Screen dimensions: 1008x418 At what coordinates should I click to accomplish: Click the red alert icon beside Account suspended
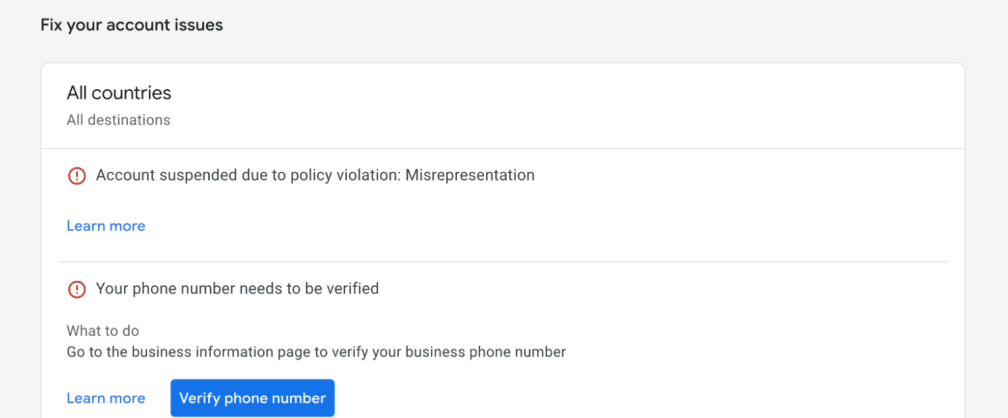tap(76, 176)
